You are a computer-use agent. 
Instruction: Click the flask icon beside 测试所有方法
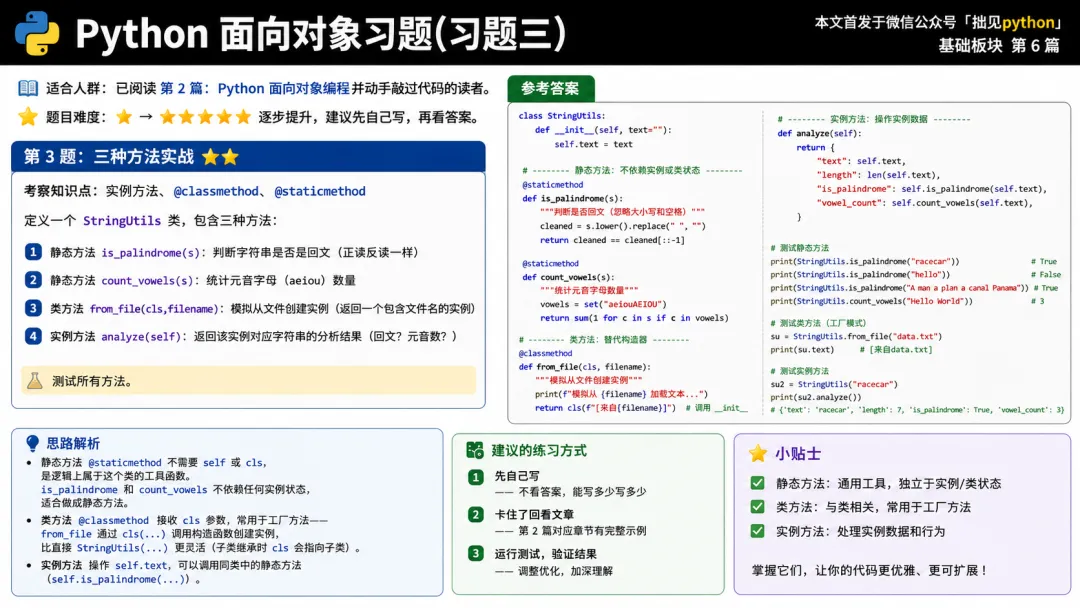[x=34, y=381]
